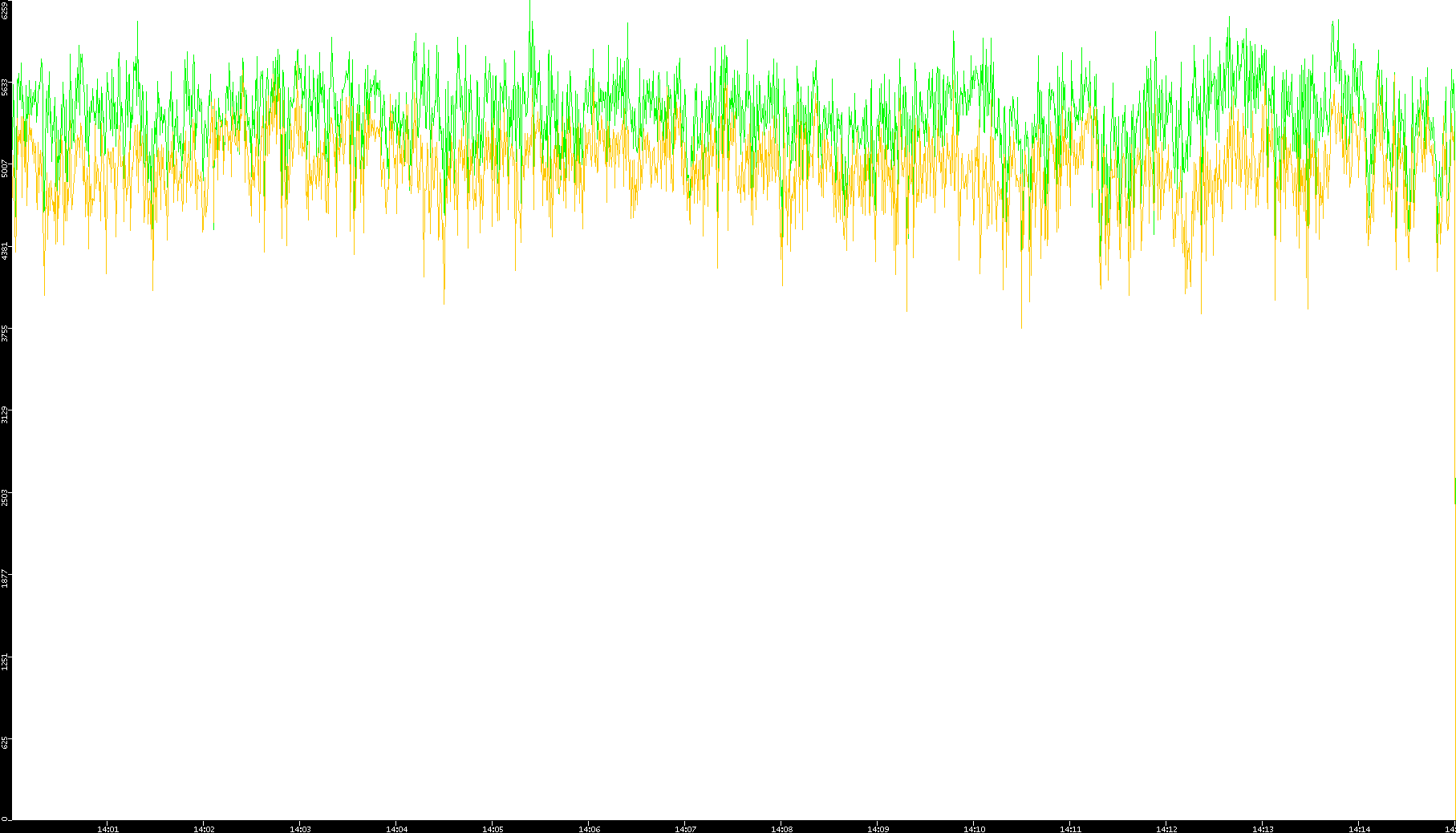Select the 14:13 label on time axis
The image size is (1456, 833).
coord(1263,829)
